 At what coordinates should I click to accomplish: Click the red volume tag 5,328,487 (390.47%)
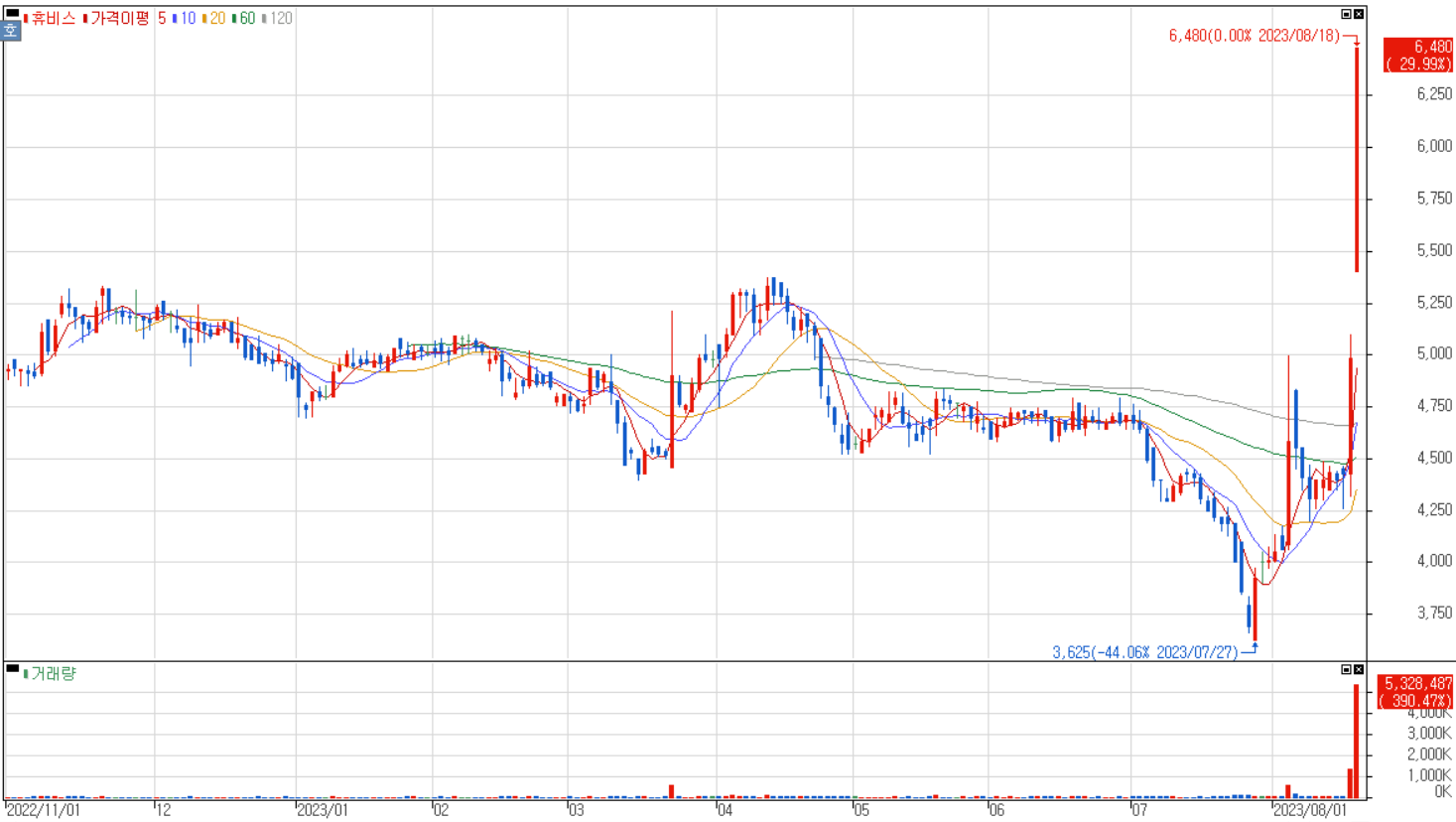click(x=1415, y=692)
